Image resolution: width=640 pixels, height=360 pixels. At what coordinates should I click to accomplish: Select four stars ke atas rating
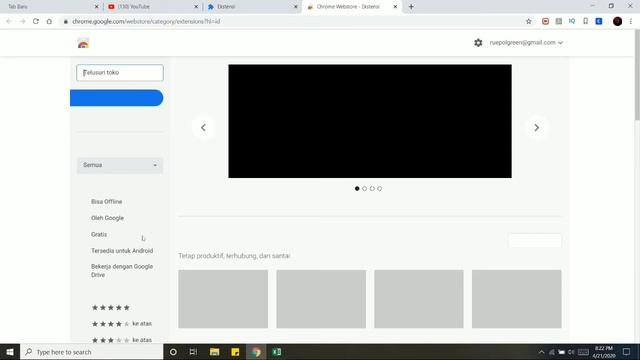(122, 324)
